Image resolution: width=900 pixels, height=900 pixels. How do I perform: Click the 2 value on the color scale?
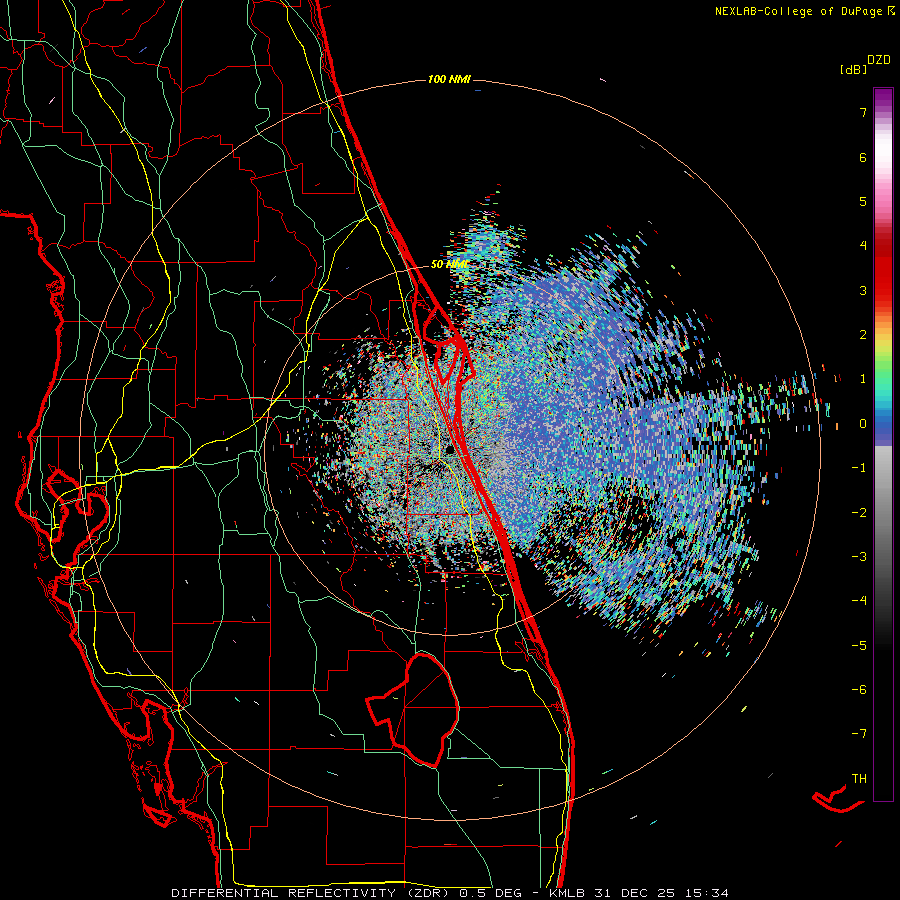[863, 335]
